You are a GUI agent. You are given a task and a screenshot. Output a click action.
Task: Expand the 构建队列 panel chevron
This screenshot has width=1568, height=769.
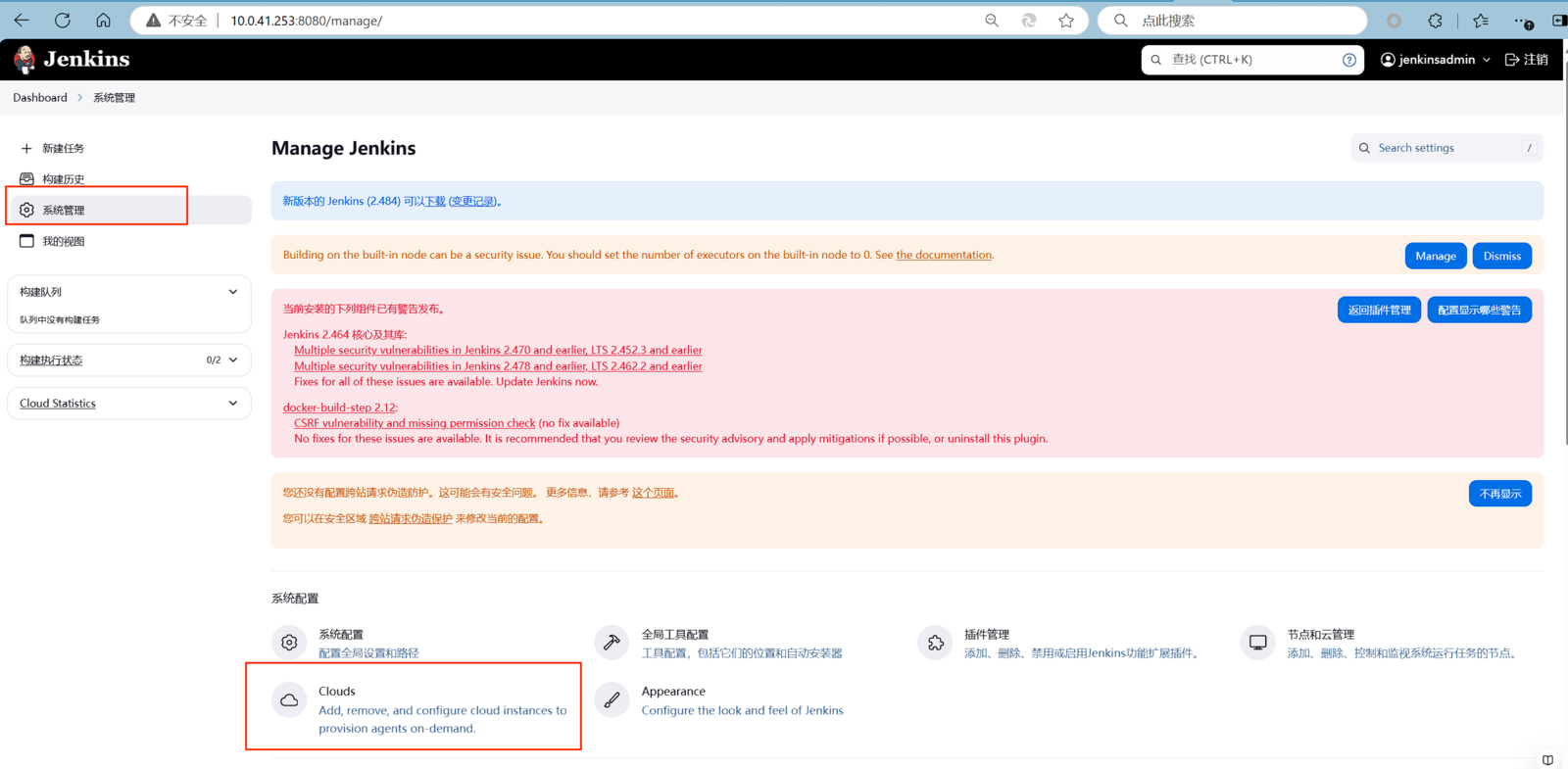click(x=233, y=292)
